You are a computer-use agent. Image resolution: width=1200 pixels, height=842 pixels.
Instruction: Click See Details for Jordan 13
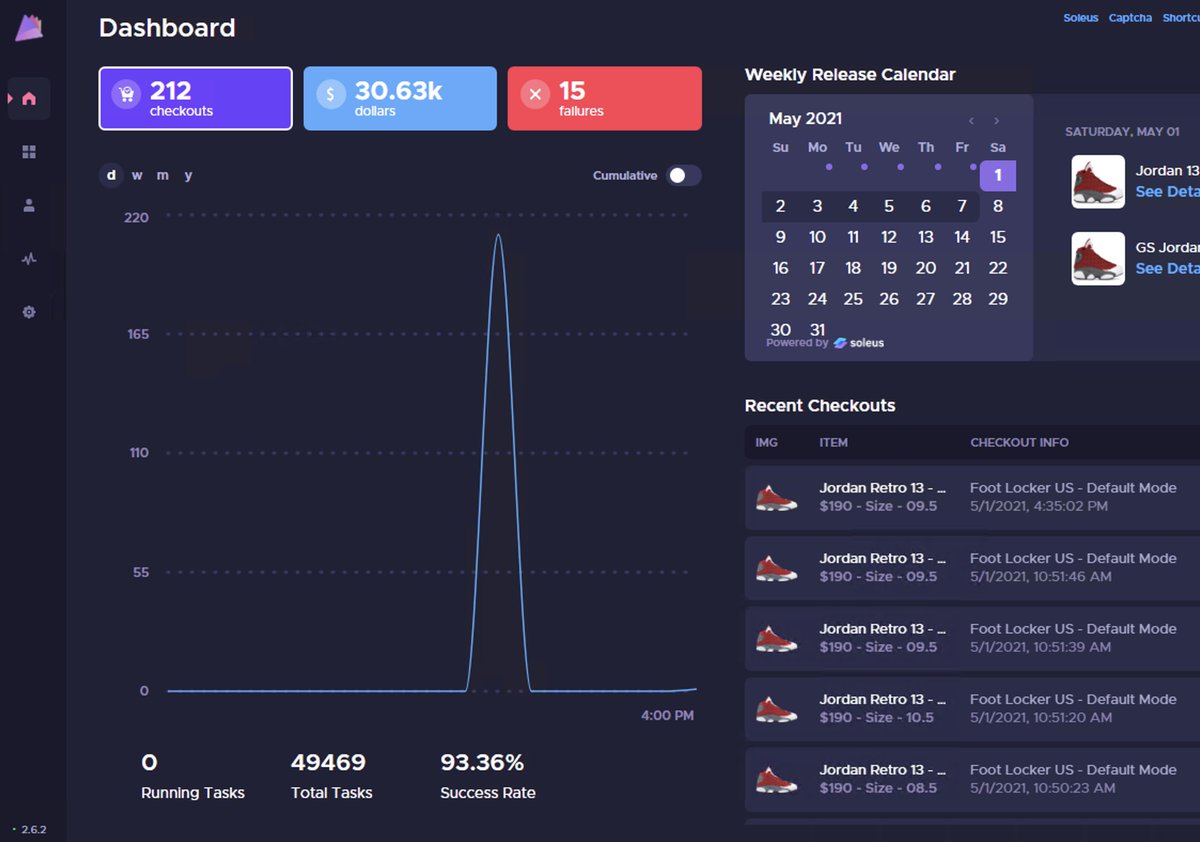coord(1168,191)
